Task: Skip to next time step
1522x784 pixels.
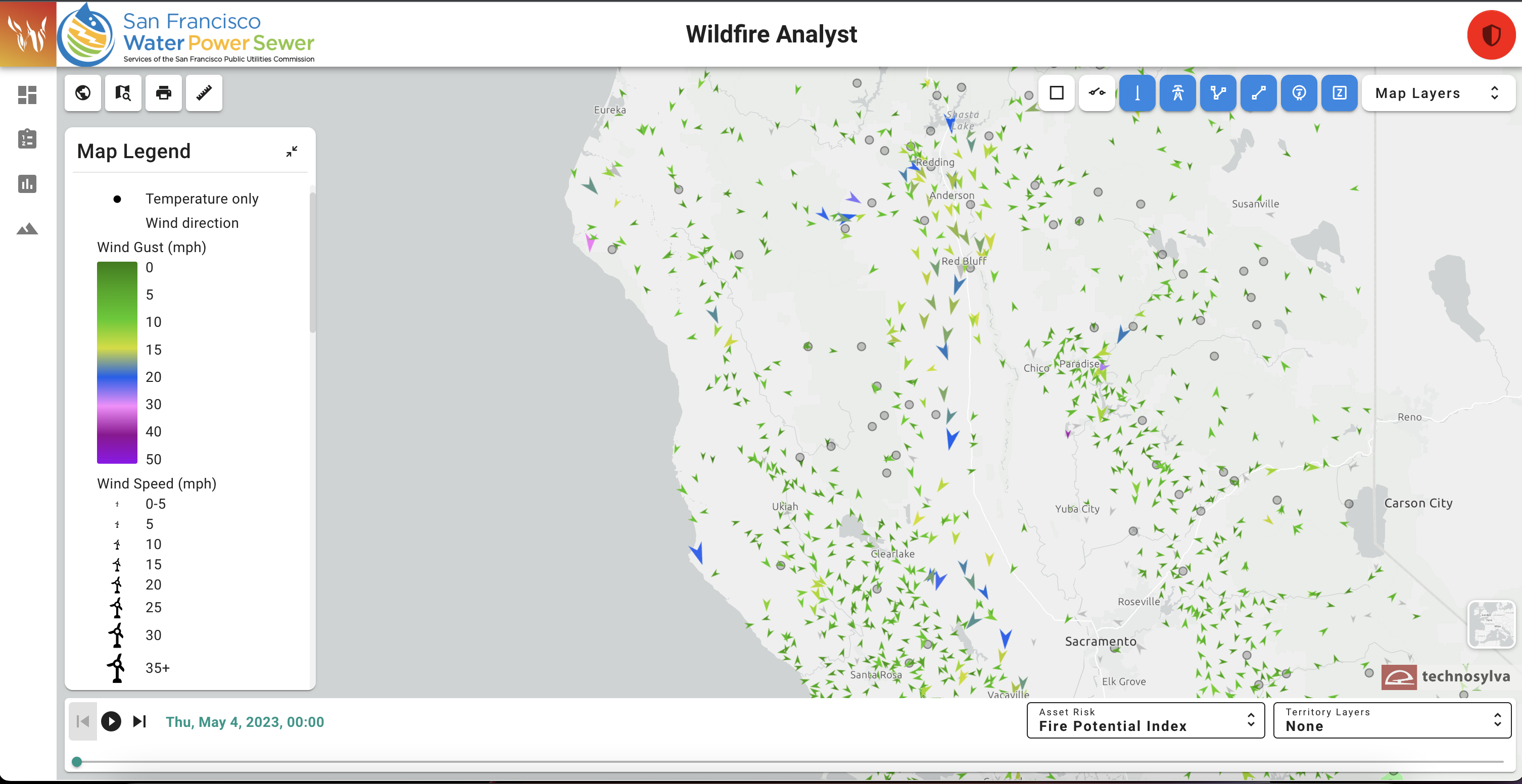Action: point(139,721)
